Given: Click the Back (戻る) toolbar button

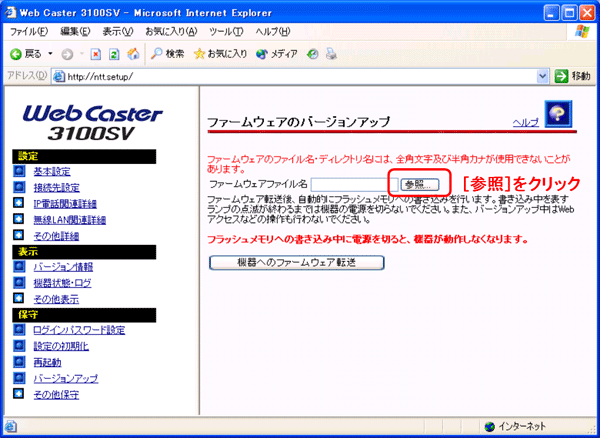Looking at the screenshot, I should (25, 54).
